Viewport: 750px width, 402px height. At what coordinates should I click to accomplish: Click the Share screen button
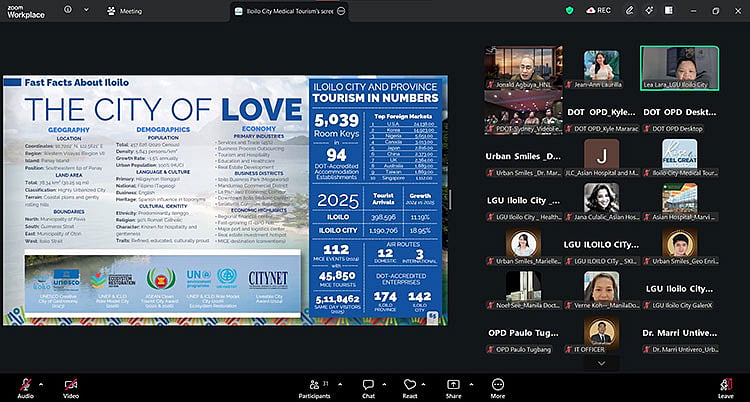coord(453,388)
